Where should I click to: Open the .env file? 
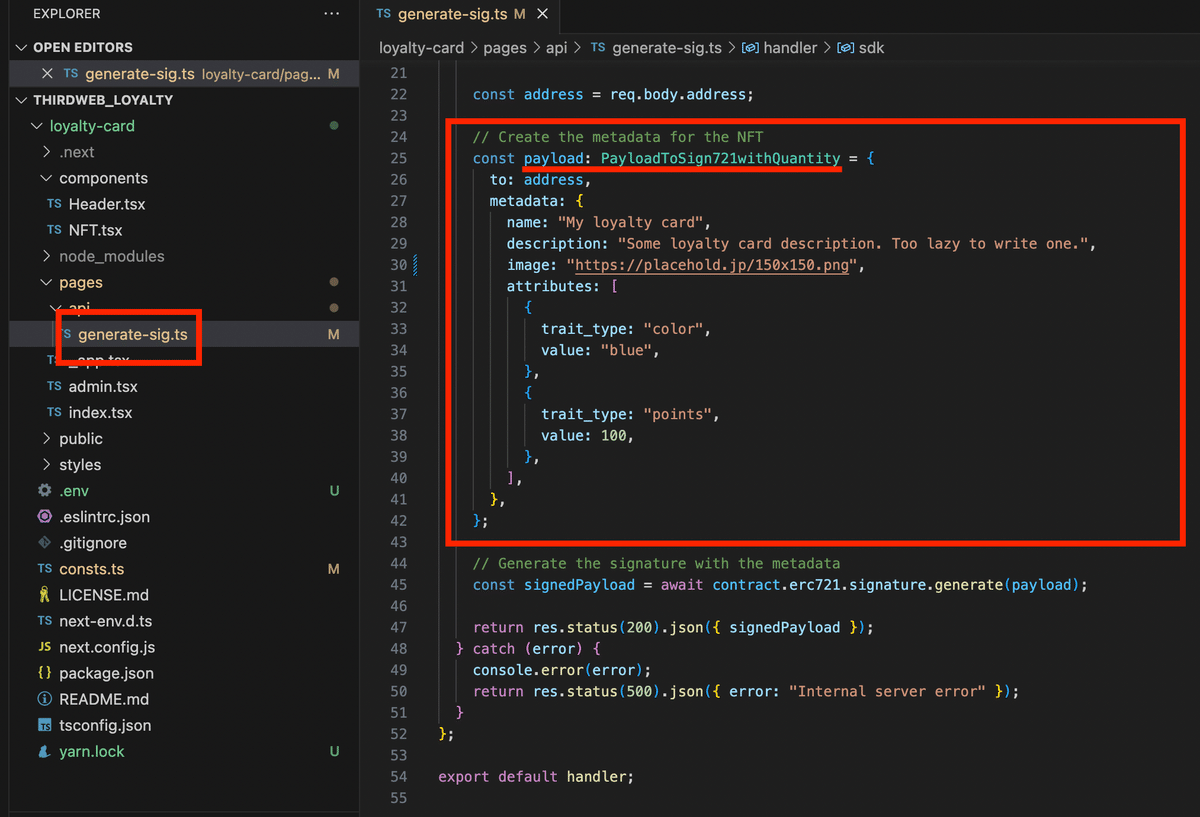click(x=74, y=490)
